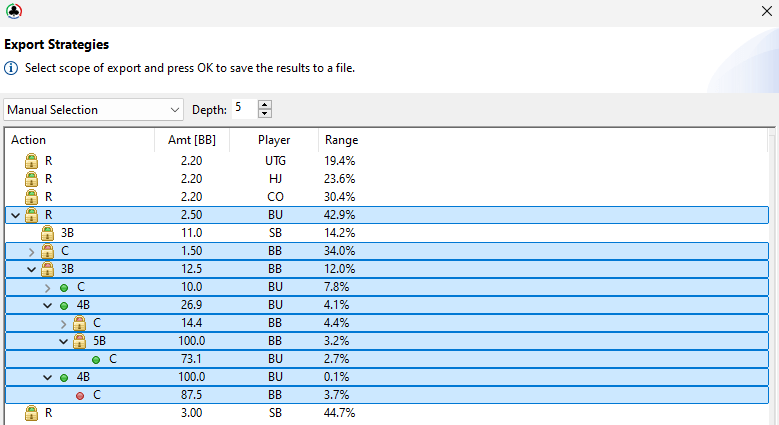This screenshot has width=779, height=425.
Task: Click the red dot on the BB call 87.5 row
Action: tap(79, 395)
